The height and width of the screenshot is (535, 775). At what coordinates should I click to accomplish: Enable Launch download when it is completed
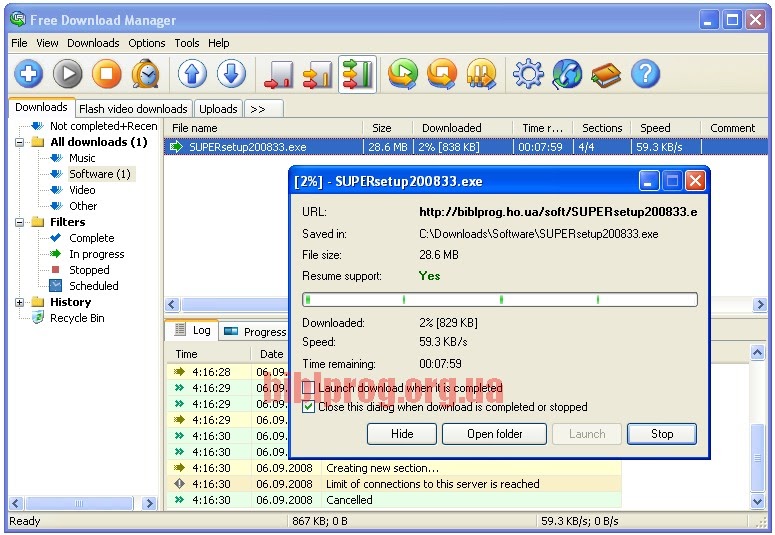tap(308, 388)
